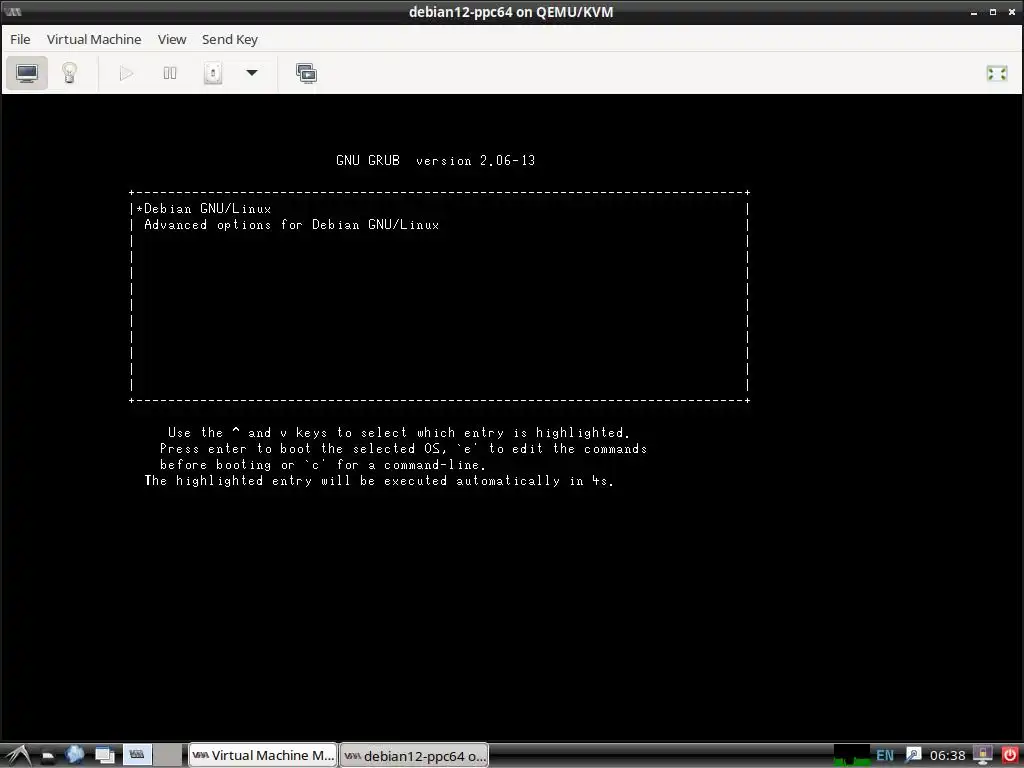
Task: Switch to the Virtual Machine Manager taskbar window
Action: [x=263, y=756]
